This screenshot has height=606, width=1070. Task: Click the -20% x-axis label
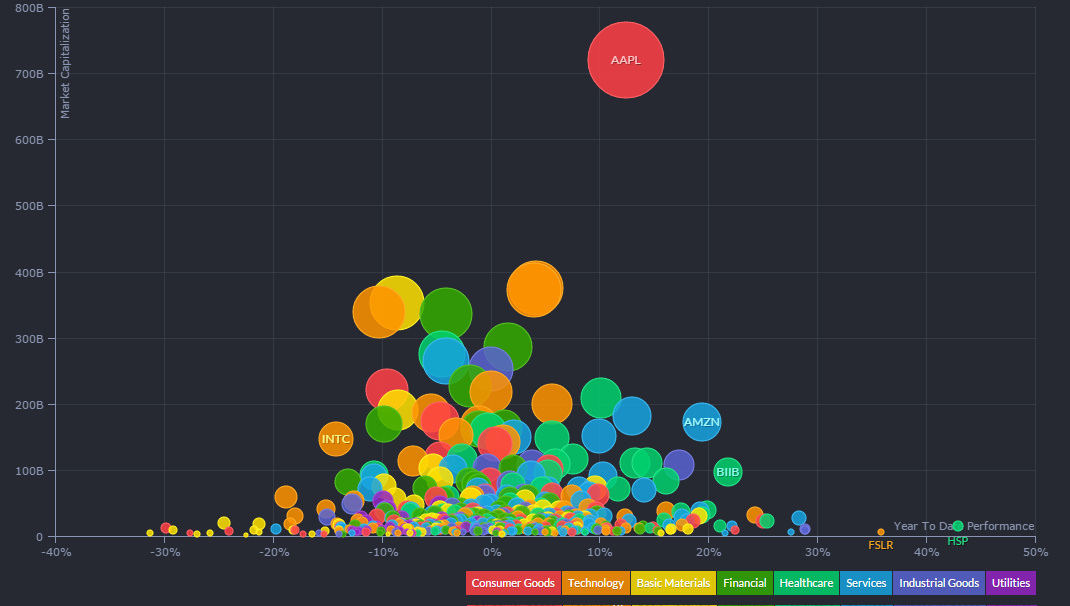pos(274,552)
